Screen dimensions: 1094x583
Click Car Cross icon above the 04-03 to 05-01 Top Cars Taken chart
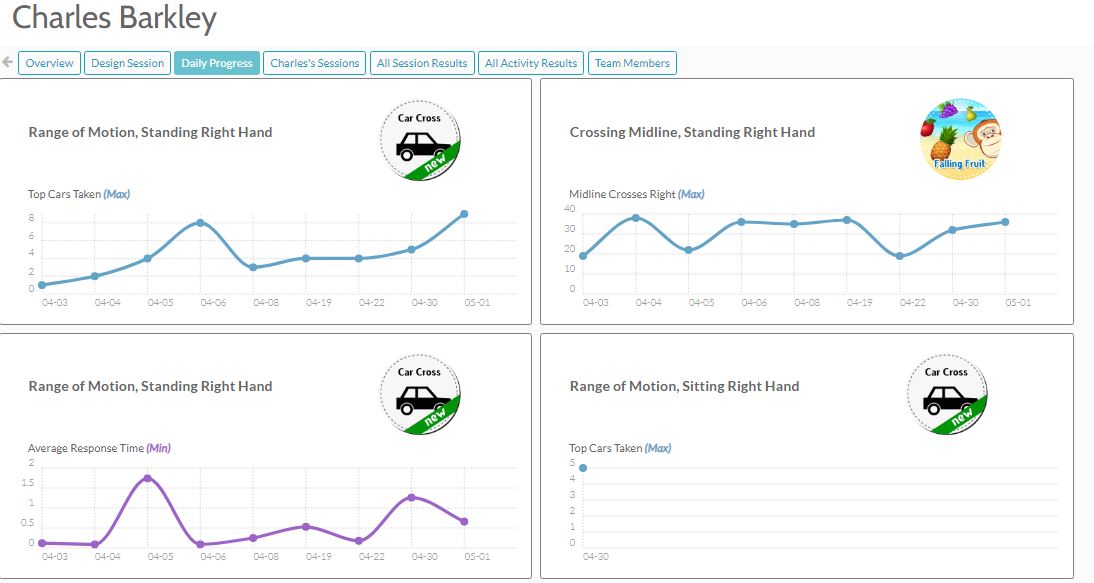pyautogui.click(x=420, y=141)
